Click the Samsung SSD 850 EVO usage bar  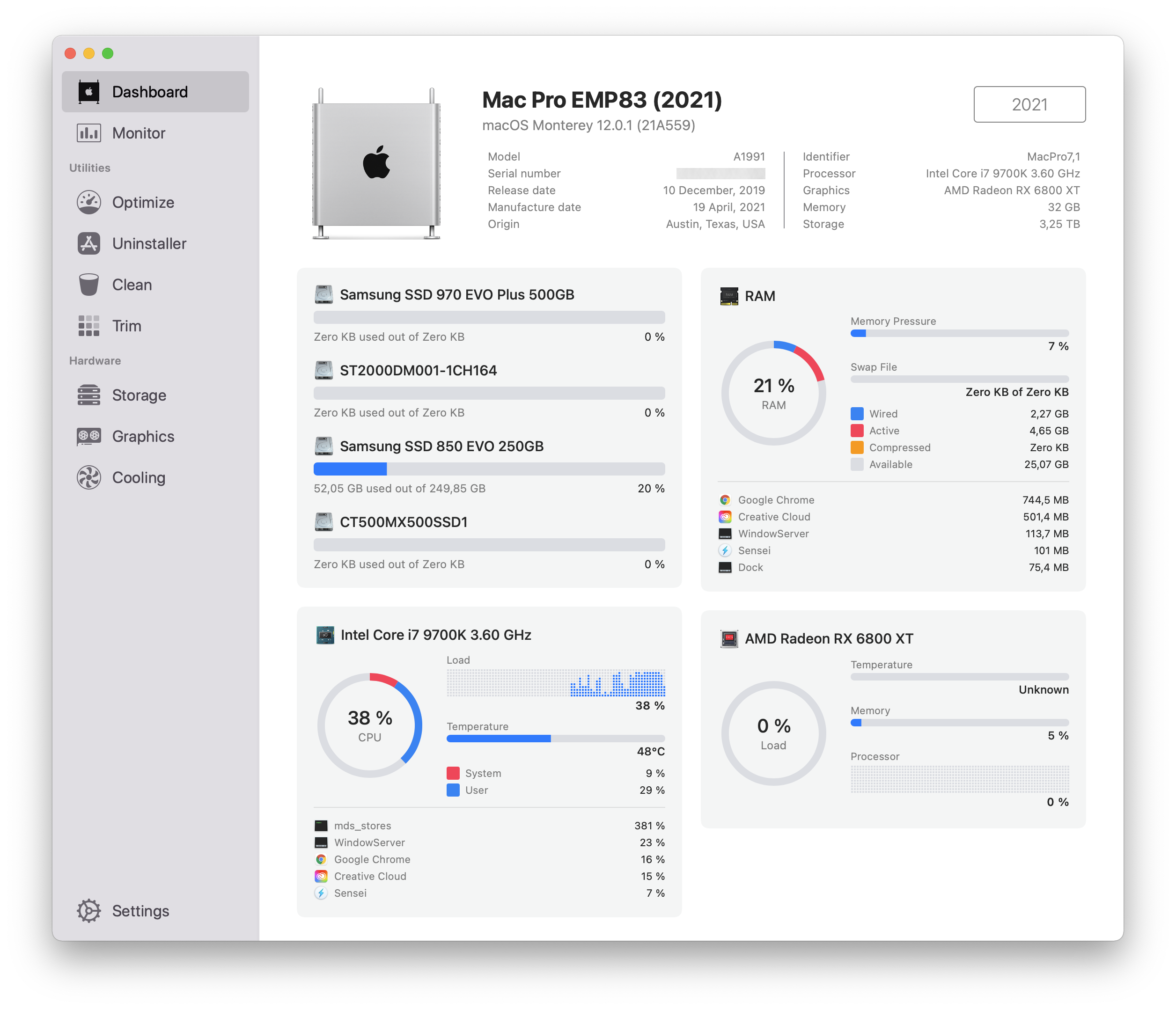(x=489, y=468)
